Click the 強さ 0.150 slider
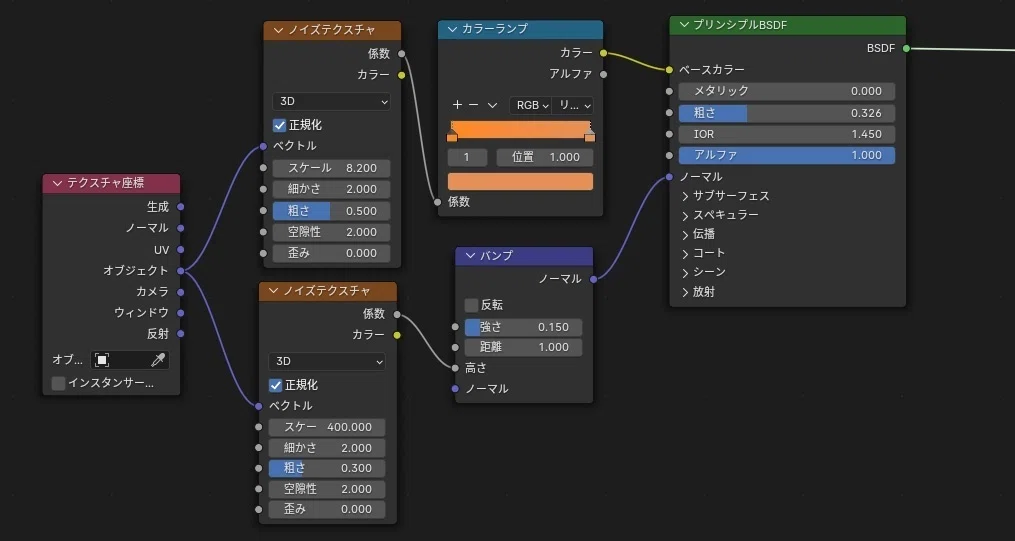This screenshot has width=1015, height=541. [x=523, y=327]
